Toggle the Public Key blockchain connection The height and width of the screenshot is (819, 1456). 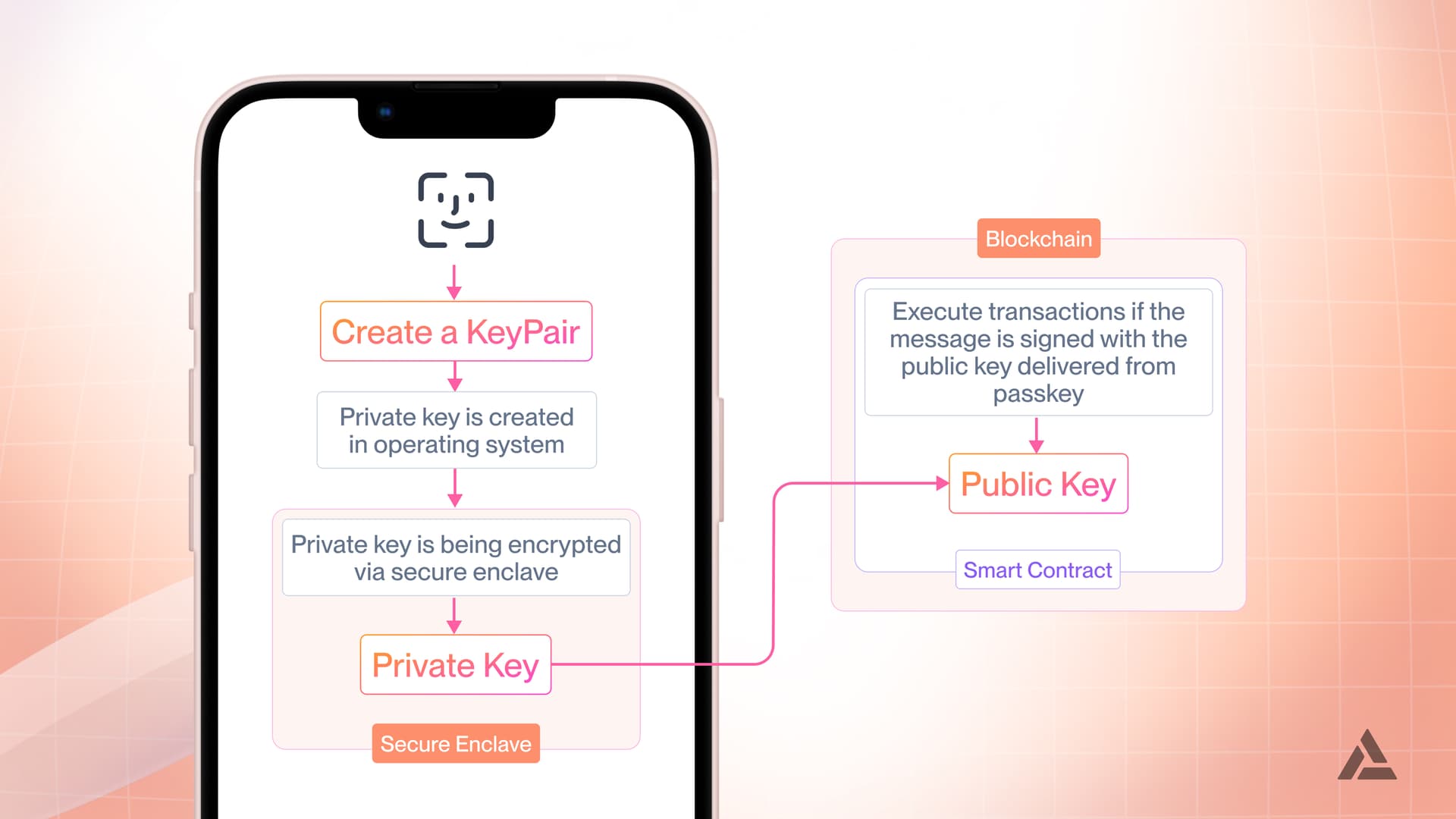coord(1038,484)
